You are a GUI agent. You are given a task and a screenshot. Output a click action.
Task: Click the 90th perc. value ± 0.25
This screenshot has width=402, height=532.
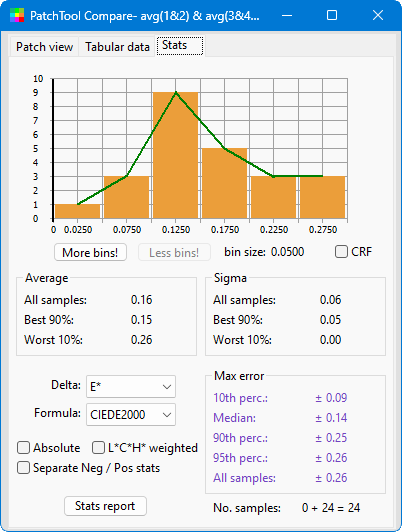click(331, 438)
